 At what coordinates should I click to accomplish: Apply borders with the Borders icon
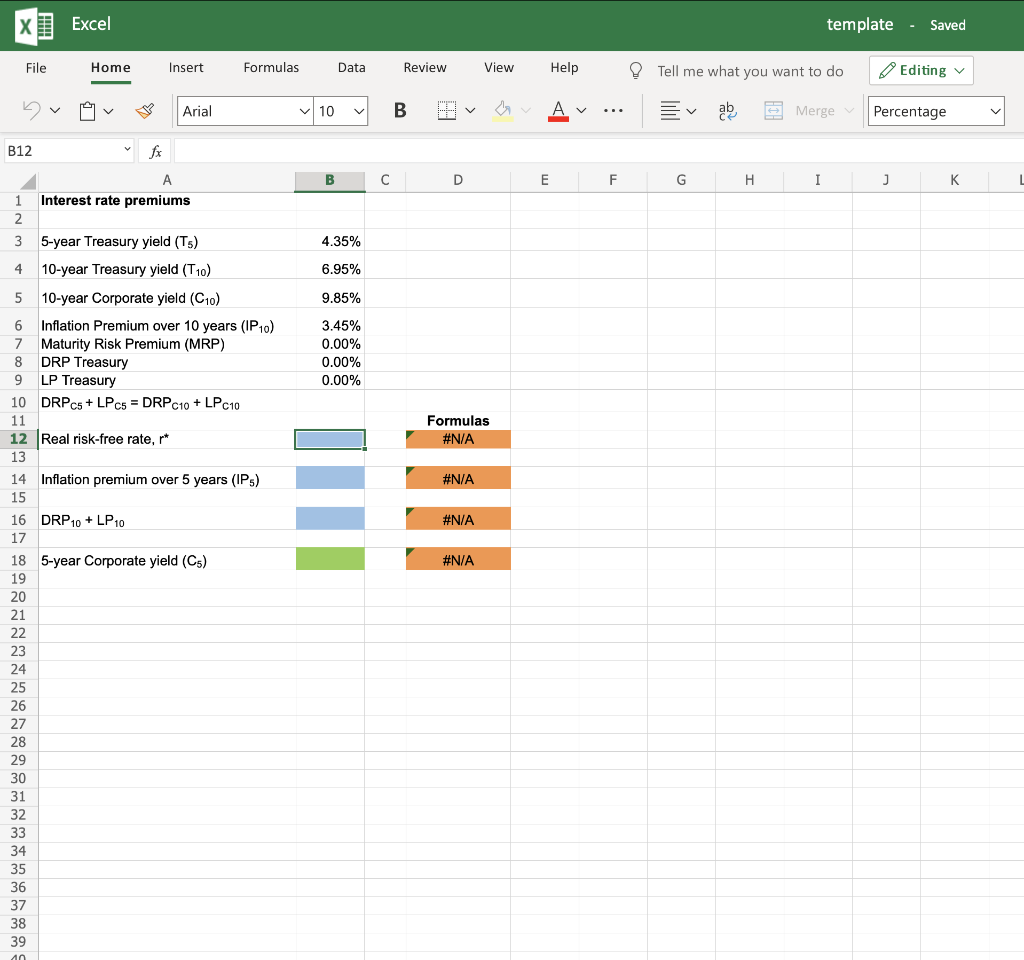(447, 110)
